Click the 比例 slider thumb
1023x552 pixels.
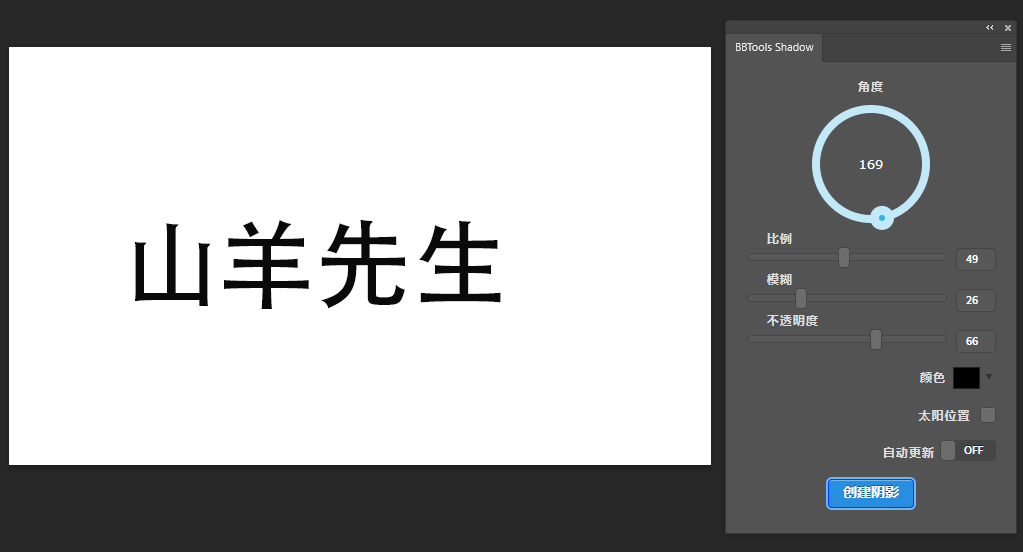(x=844, y=257)
